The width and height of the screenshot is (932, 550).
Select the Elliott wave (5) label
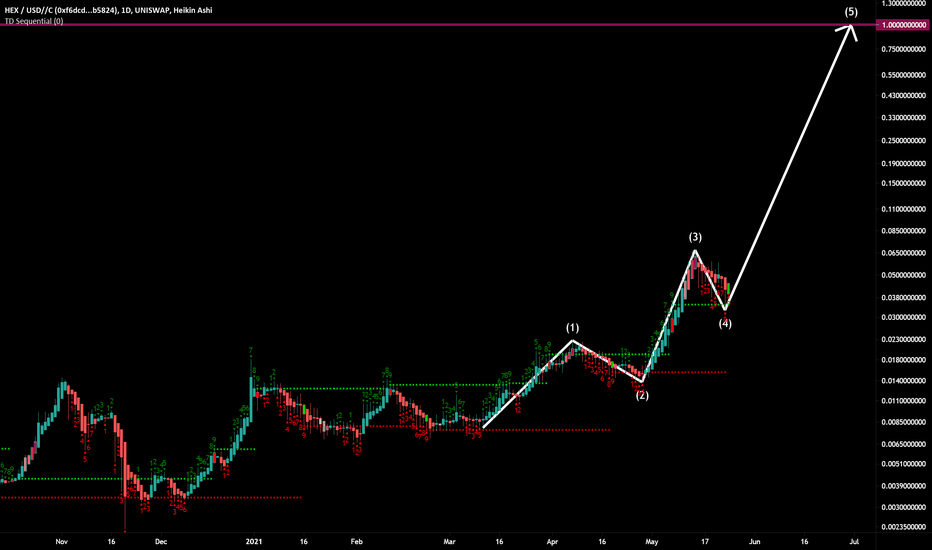point(851,11)
